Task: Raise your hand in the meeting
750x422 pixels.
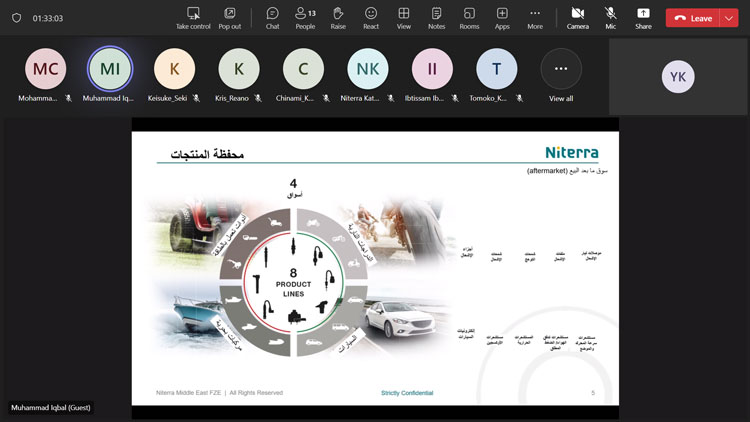Action: 338,17
